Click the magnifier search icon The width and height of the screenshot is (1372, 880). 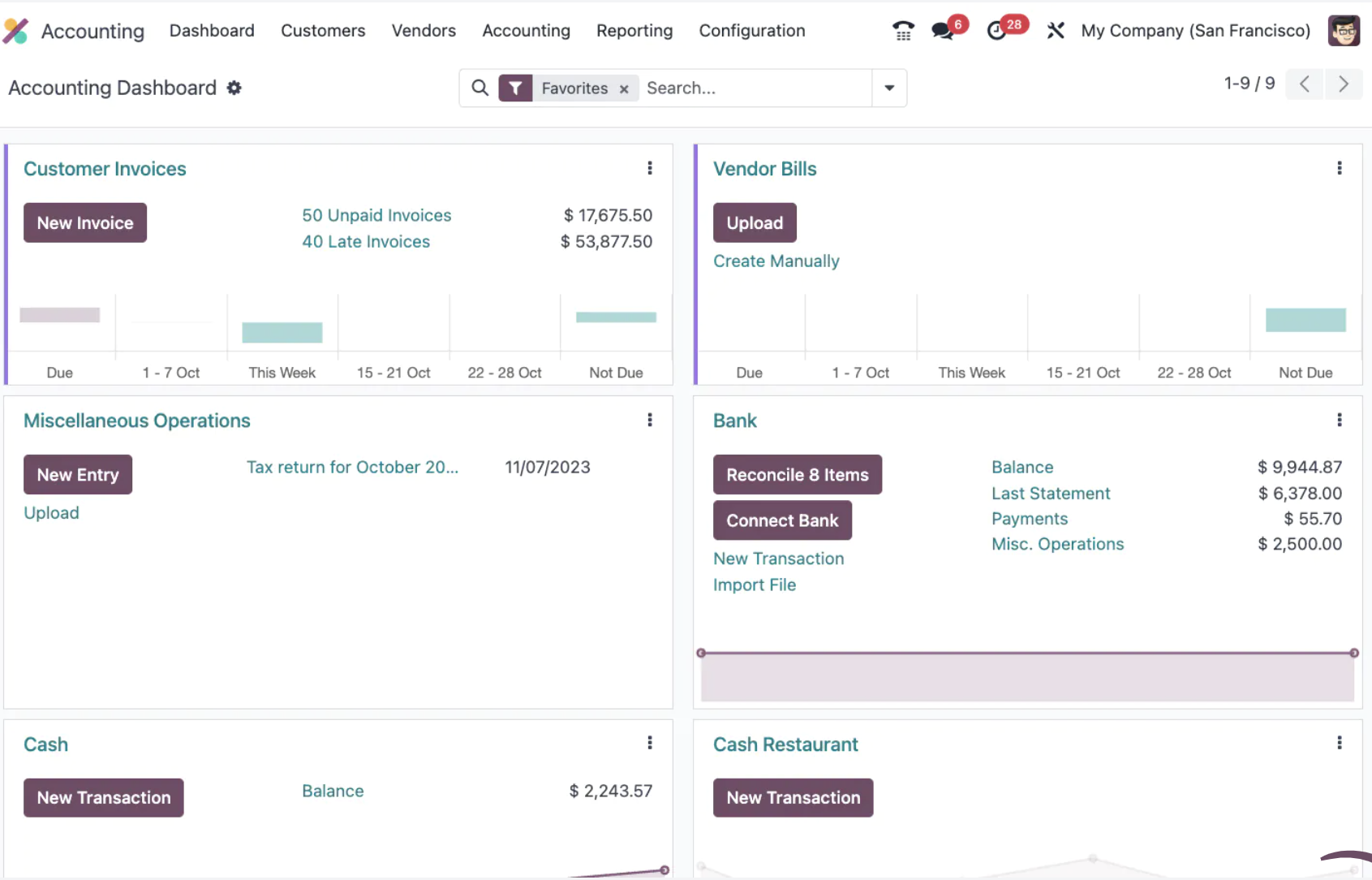tap(480, 88)
